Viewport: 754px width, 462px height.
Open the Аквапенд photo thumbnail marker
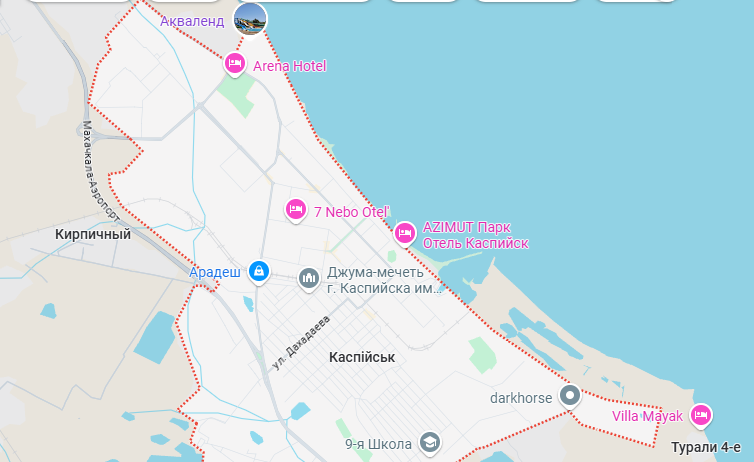pyautogui.click(x=250, y=19)
